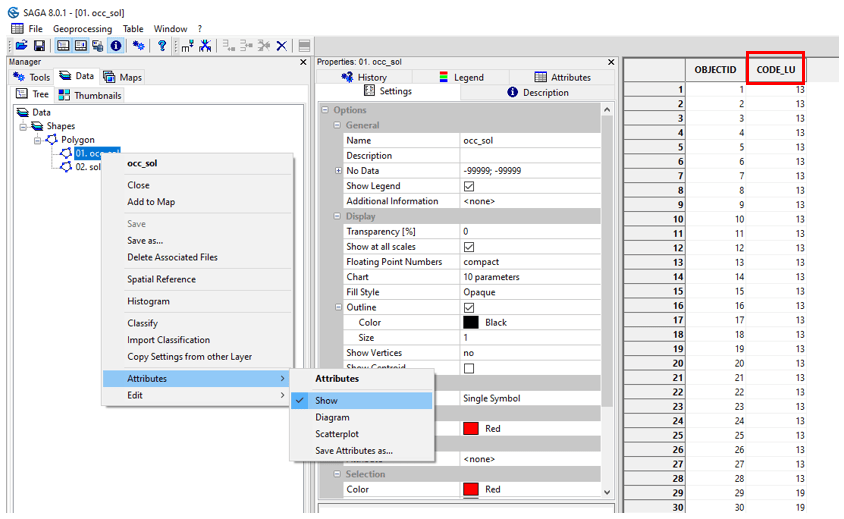Click the black Outline Color swatch
Screen dimensions: 844x519
[470, 323]
